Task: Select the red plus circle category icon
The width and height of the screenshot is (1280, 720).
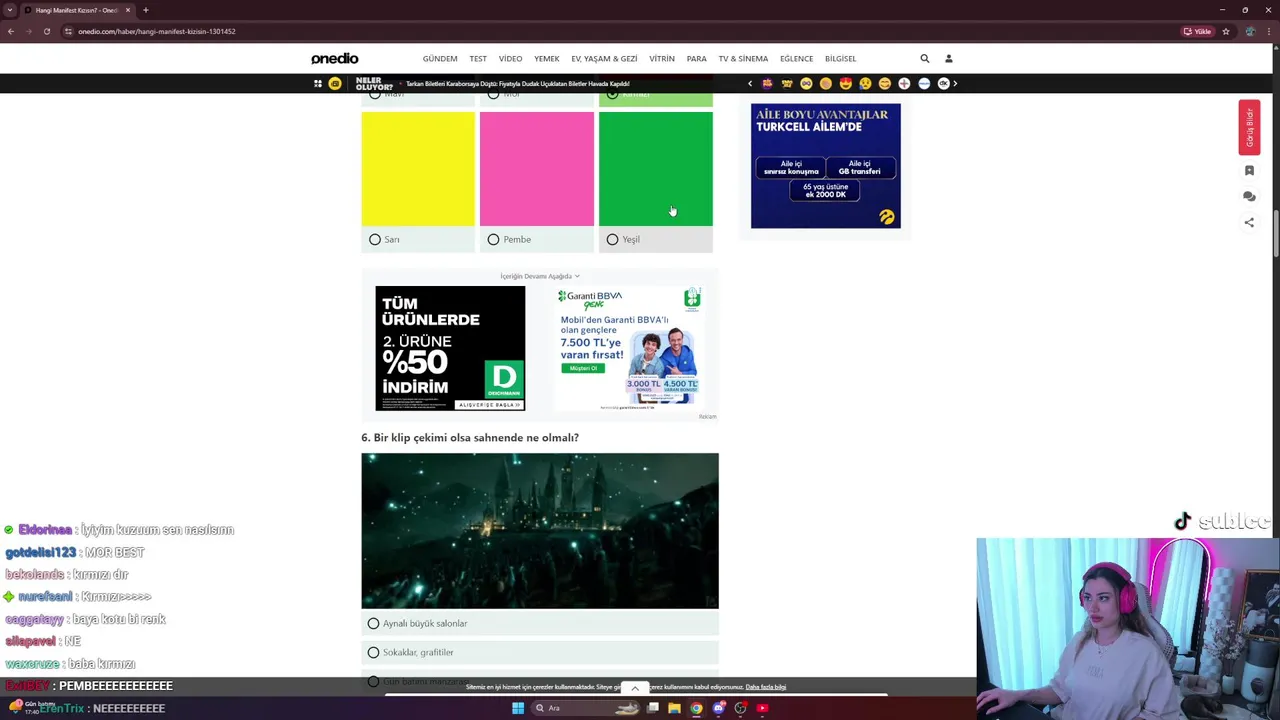Action: point(904,84)
